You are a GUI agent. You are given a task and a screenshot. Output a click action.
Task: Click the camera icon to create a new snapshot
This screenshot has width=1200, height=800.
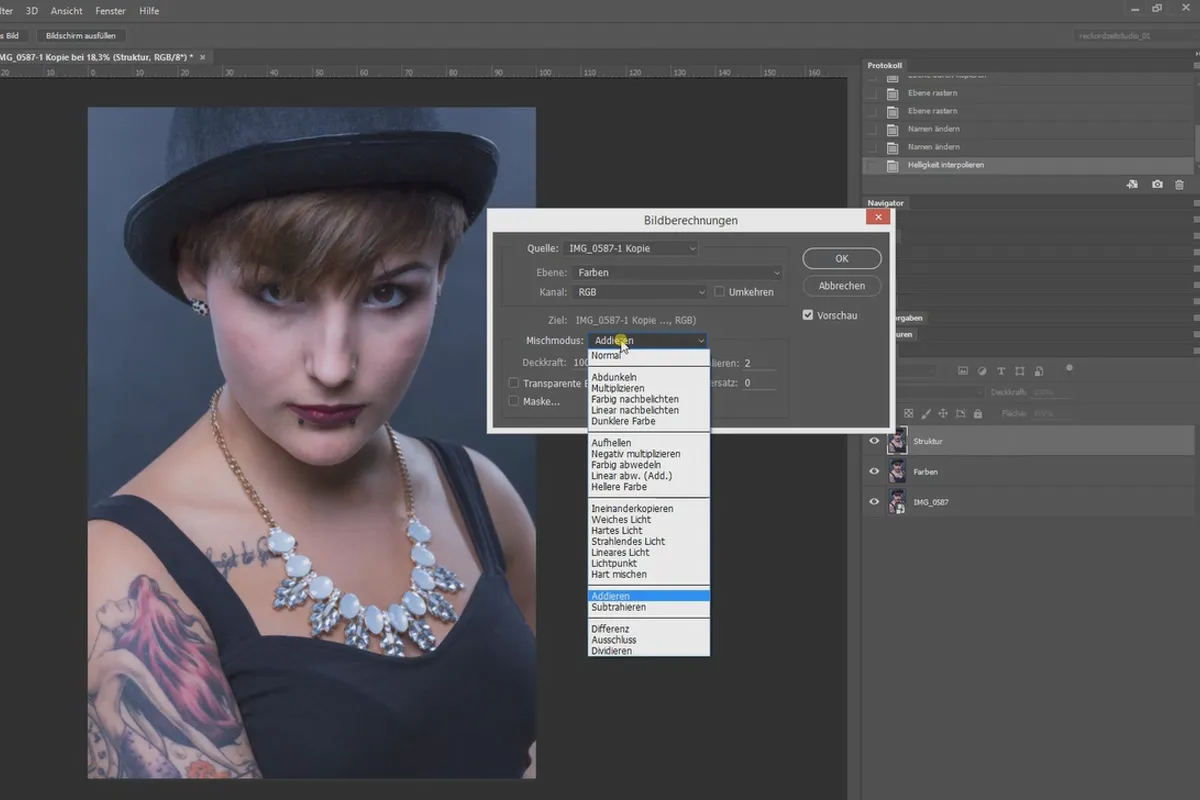(x=1157, y=185)
